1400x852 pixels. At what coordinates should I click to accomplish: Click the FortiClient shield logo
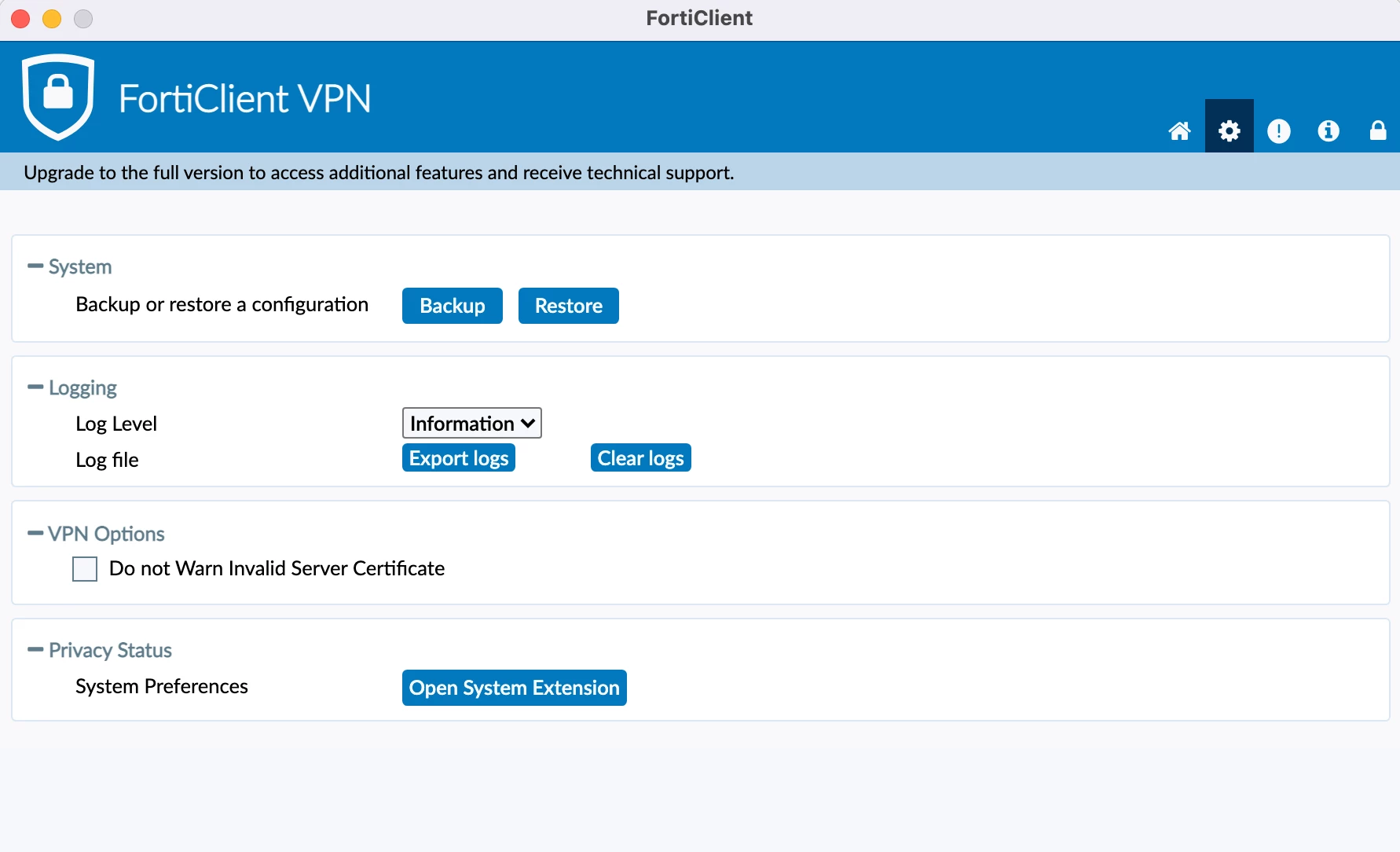58,97
